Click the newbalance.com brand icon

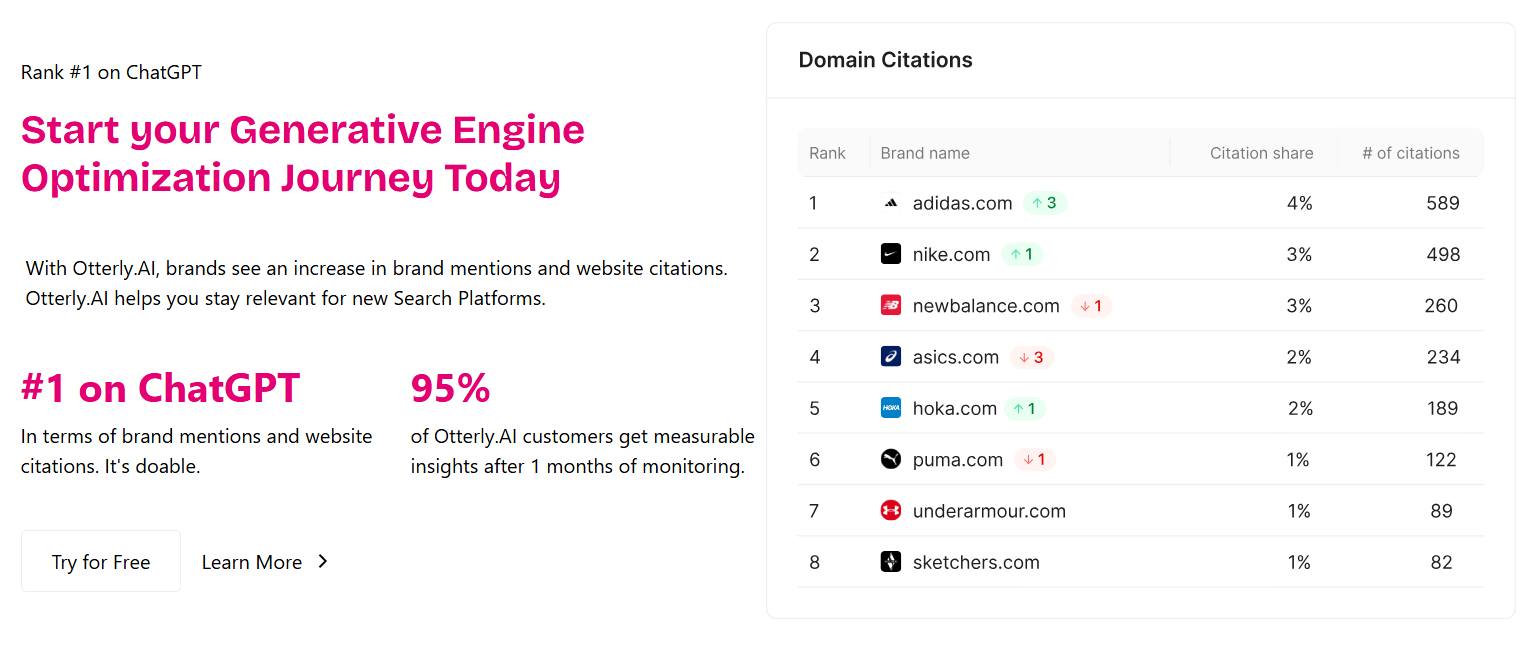[890, 305]
